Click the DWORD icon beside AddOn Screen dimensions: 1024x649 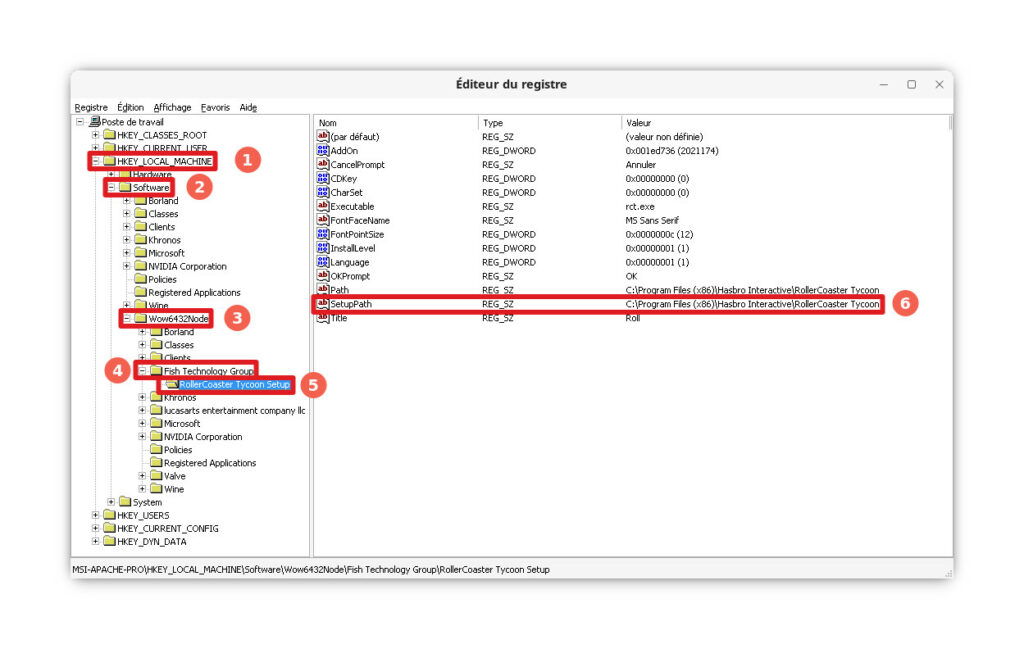click(x=323, y=150)
